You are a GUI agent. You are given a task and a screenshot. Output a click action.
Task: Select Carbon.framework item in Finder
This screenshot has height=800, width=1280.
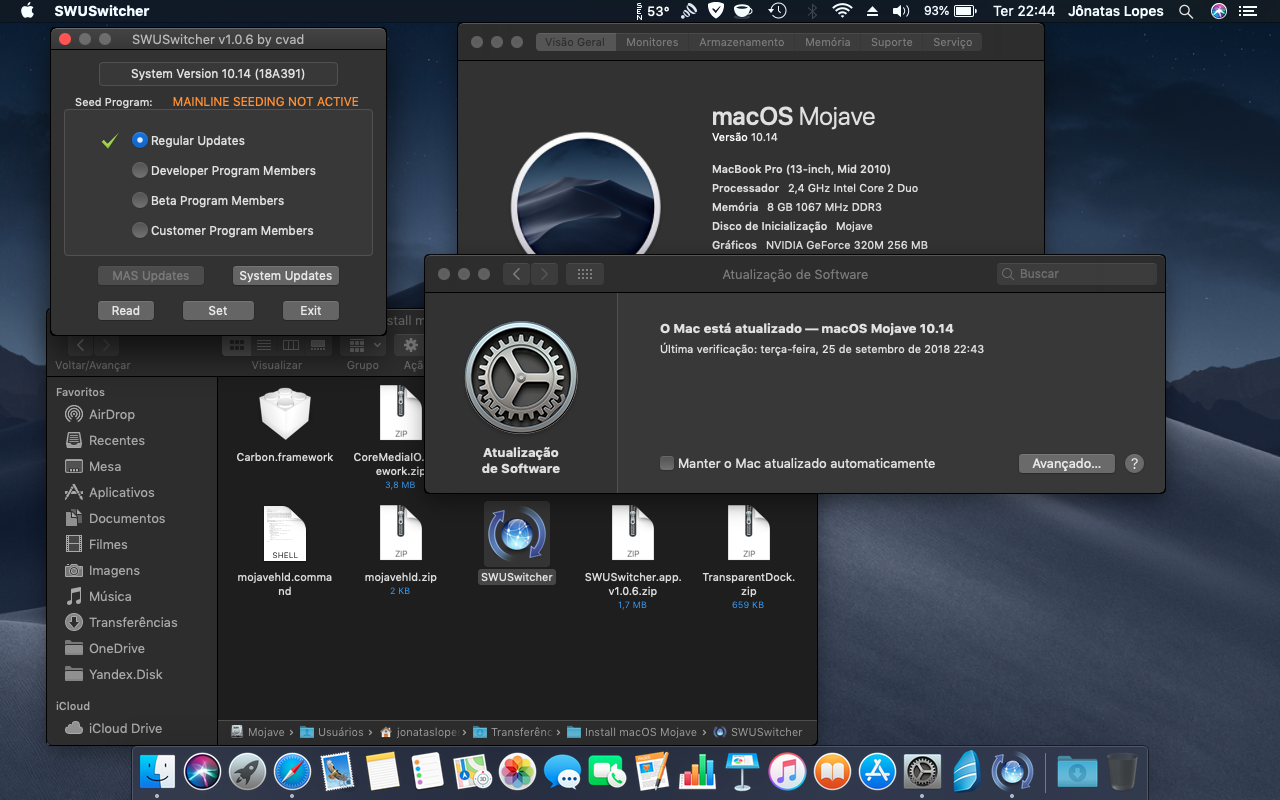coord(285,415)
